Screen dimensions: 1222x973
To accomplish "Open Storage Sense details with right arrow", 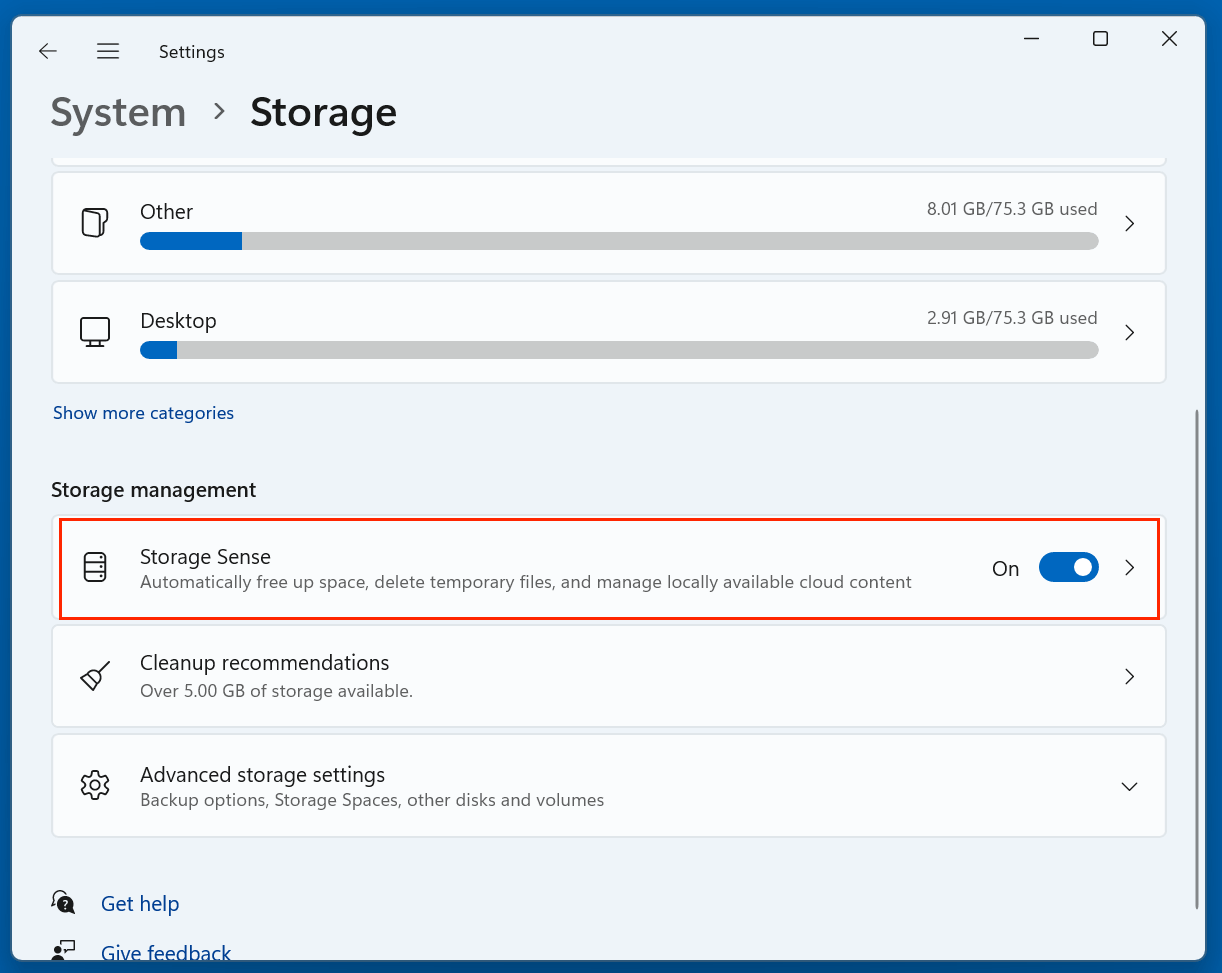I will (1129, 567).
